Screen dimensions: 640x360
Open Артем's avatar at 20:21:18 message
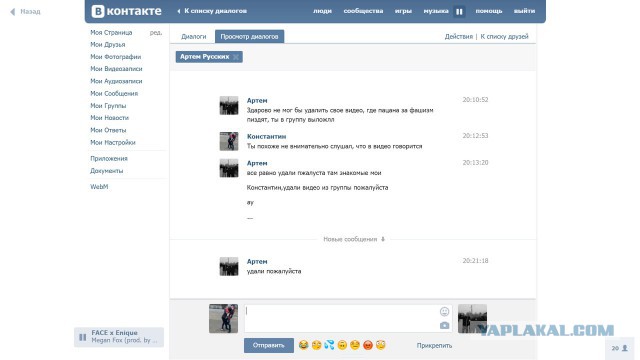coord(229,267)
